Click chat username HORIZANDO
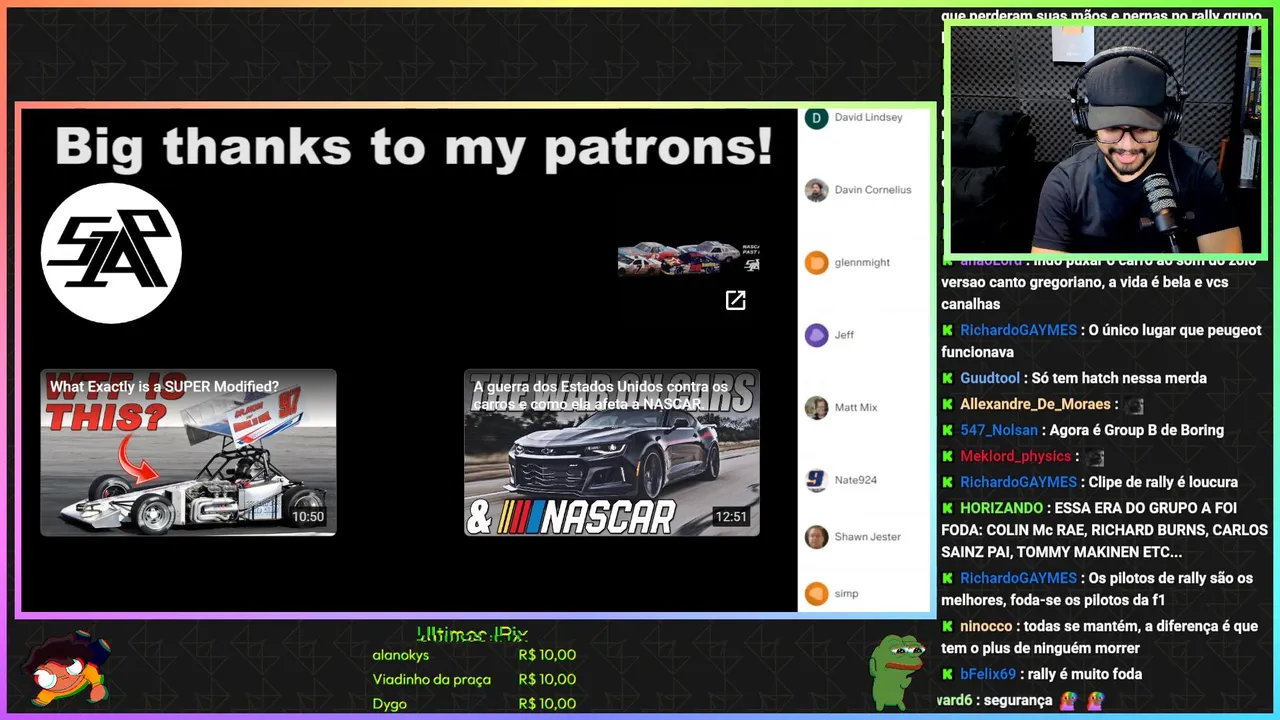This screenshot has height=720, width=1280. 1001,508
